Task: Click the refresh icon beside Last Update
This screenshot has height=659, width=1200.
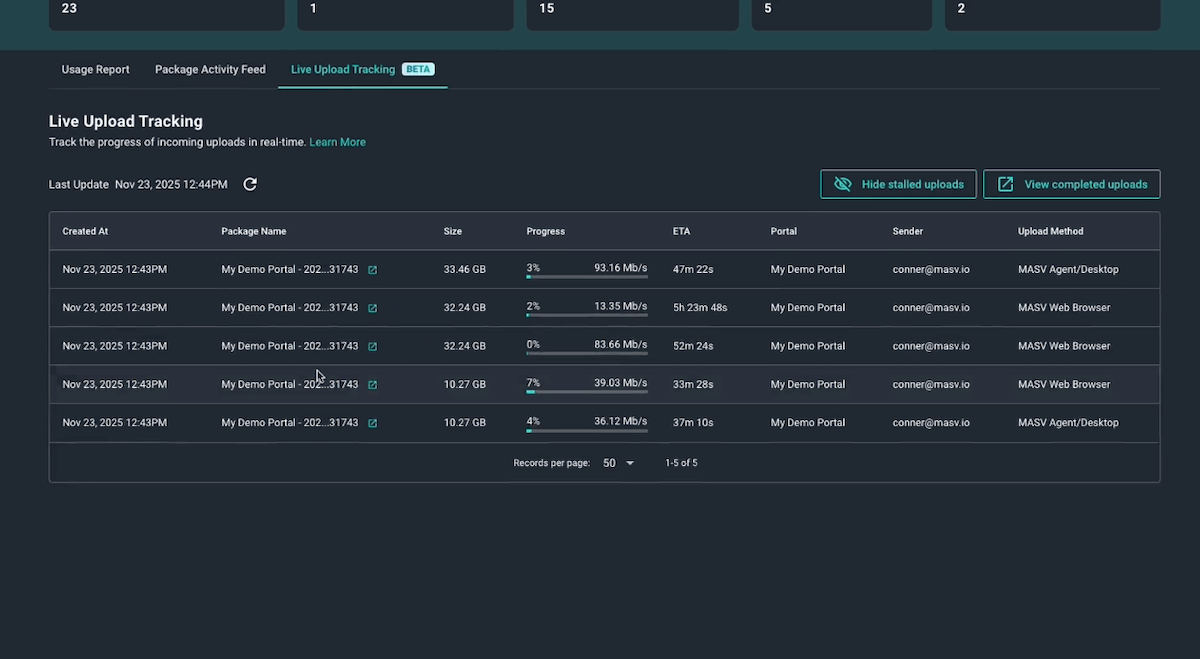Action: coord(250,184)
